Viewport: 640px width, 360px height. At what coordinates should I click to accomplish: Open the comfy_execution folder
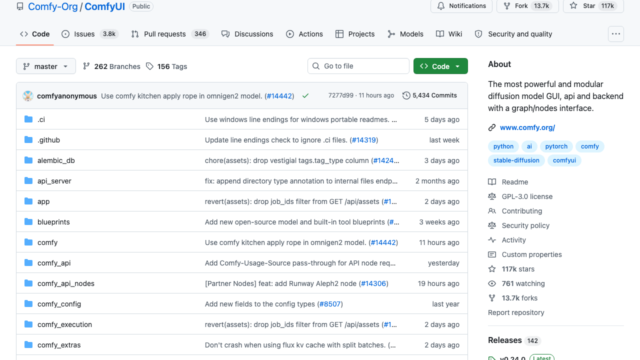click(x=64, y=324)
